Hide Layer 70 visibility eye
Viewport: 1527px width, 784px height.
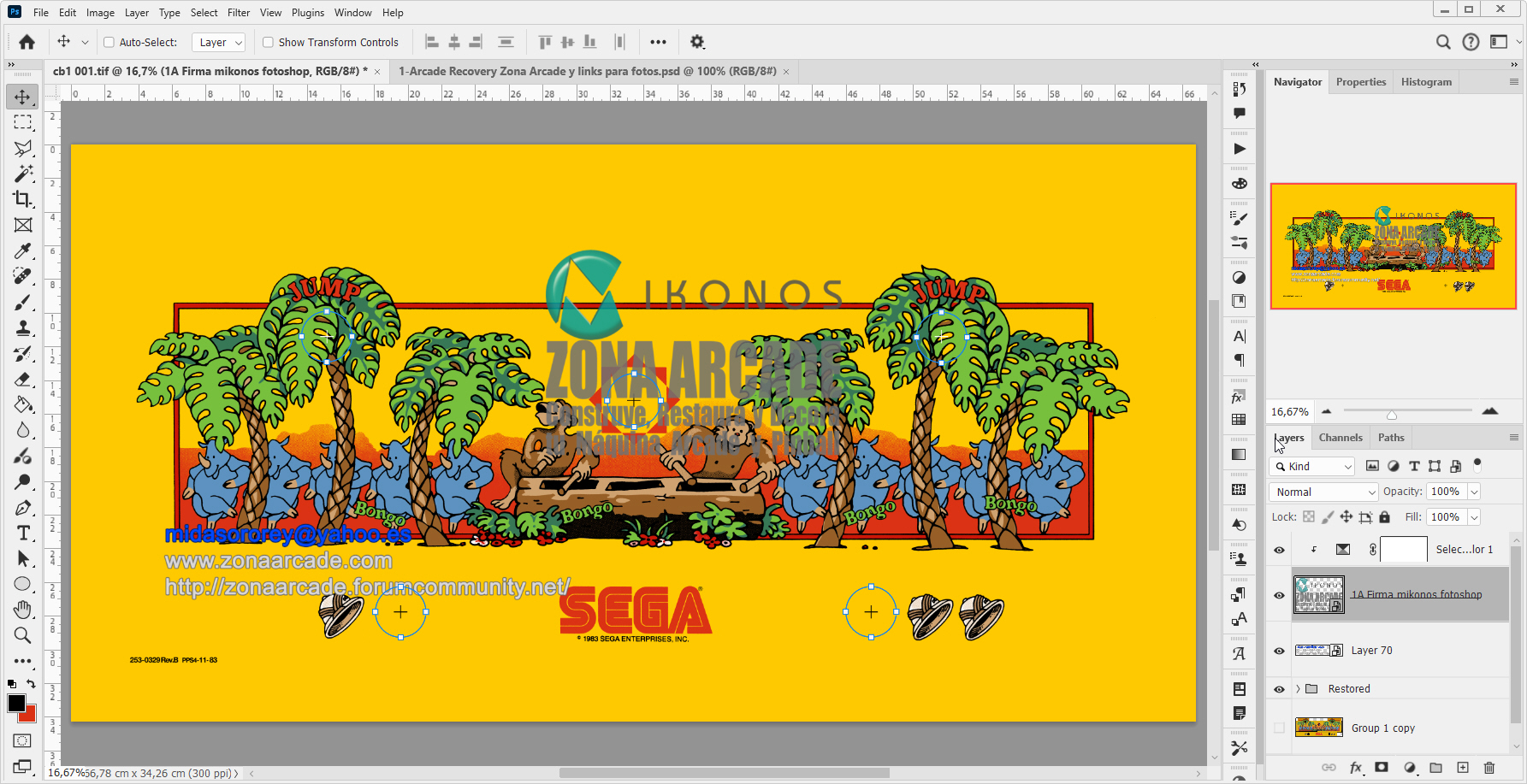pos(1279,651)
